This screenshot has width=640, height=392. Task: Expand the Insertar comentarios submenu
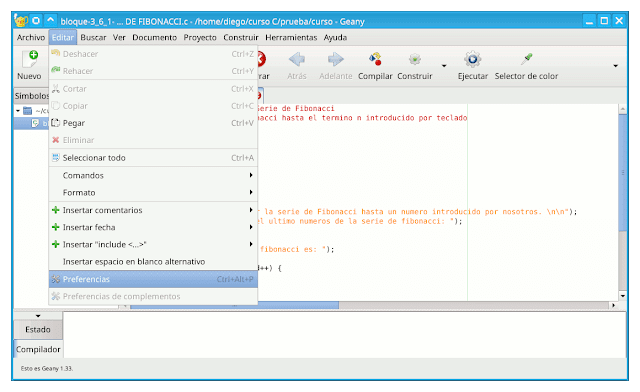(x=153, y=210)
